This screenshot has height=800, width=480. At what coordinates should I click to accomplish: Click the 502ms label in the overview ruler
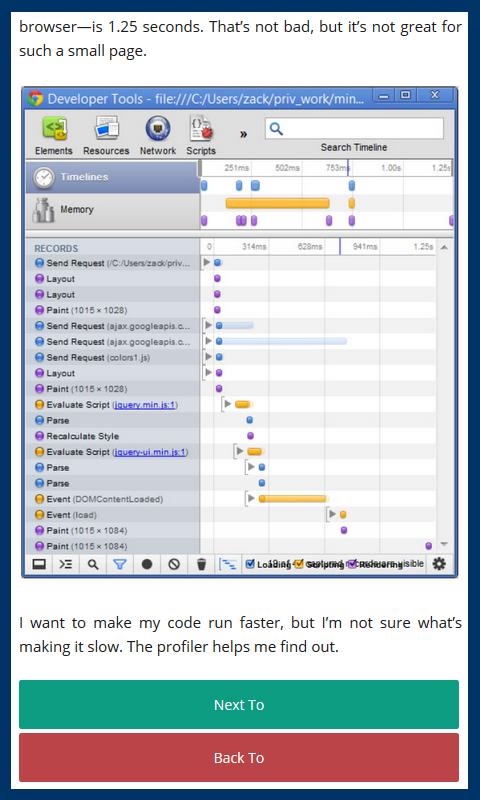pyautogui.click(x=287, y=167)
